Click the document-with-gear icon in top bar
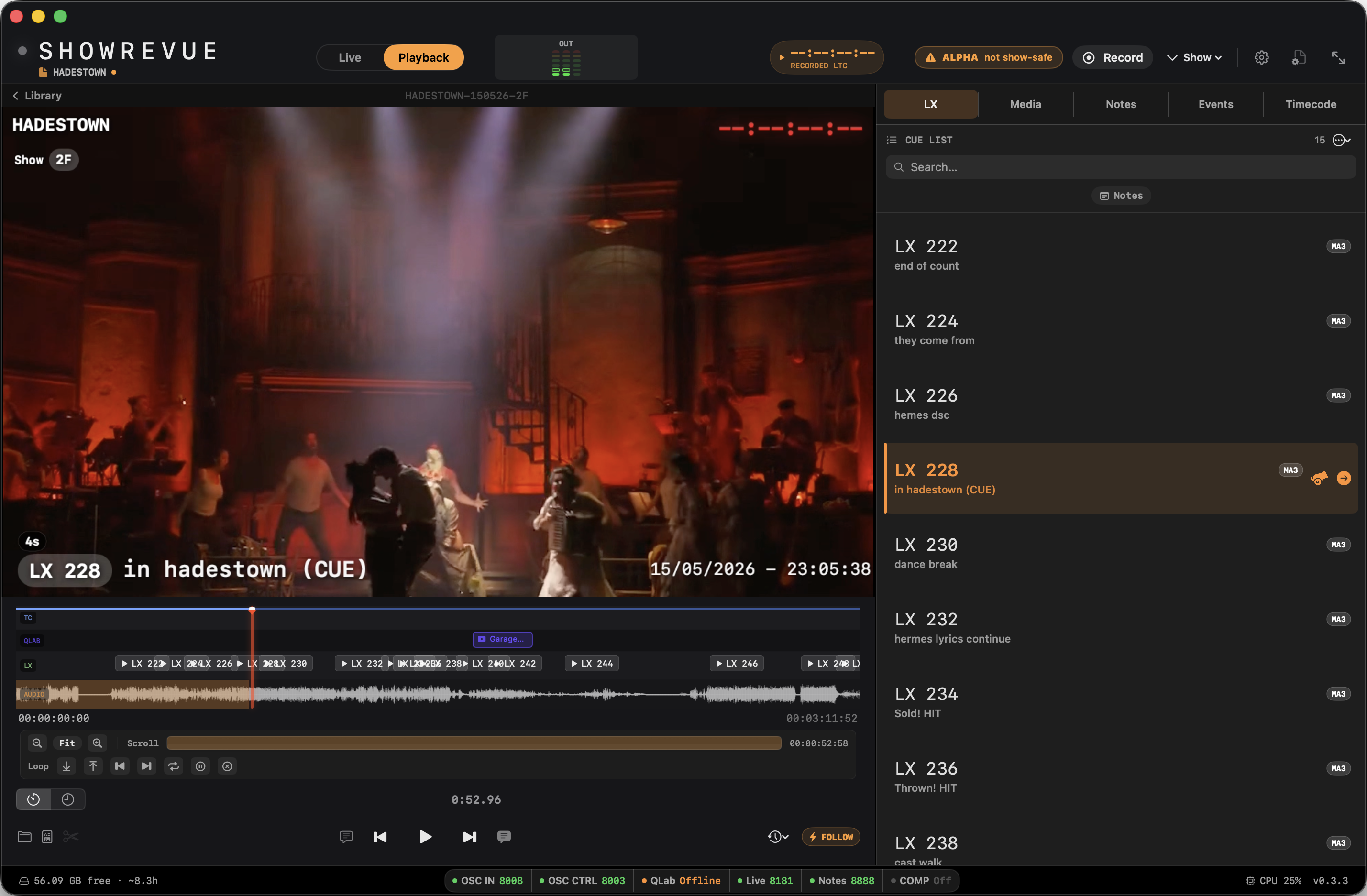 point(1299,57)
